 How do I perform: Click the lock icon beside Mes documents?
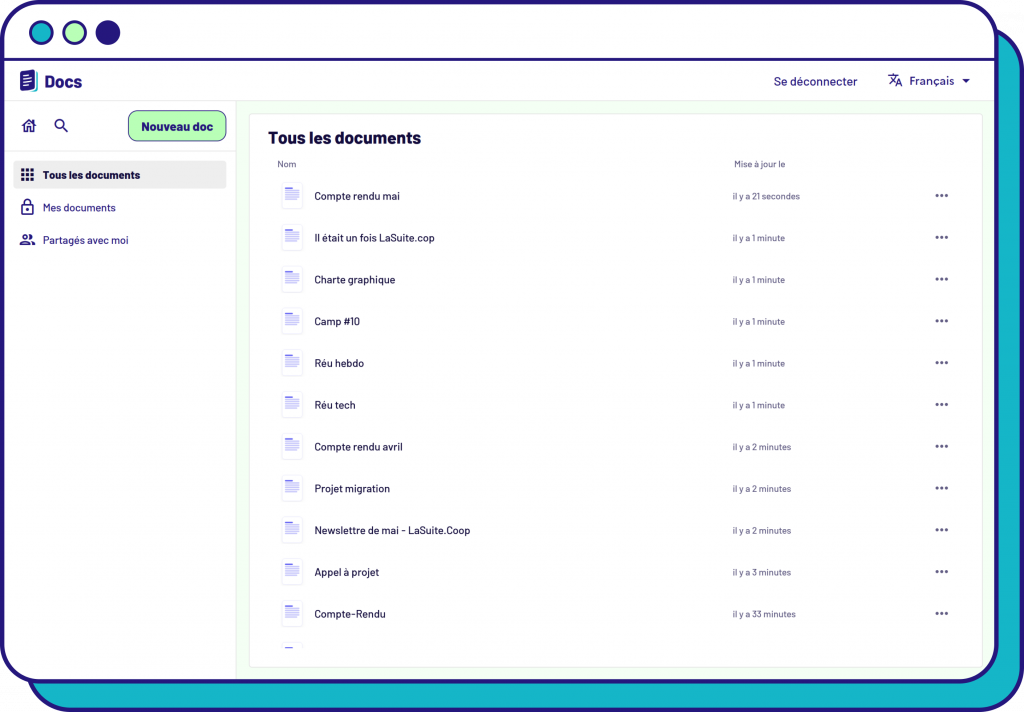coord(27,207)
